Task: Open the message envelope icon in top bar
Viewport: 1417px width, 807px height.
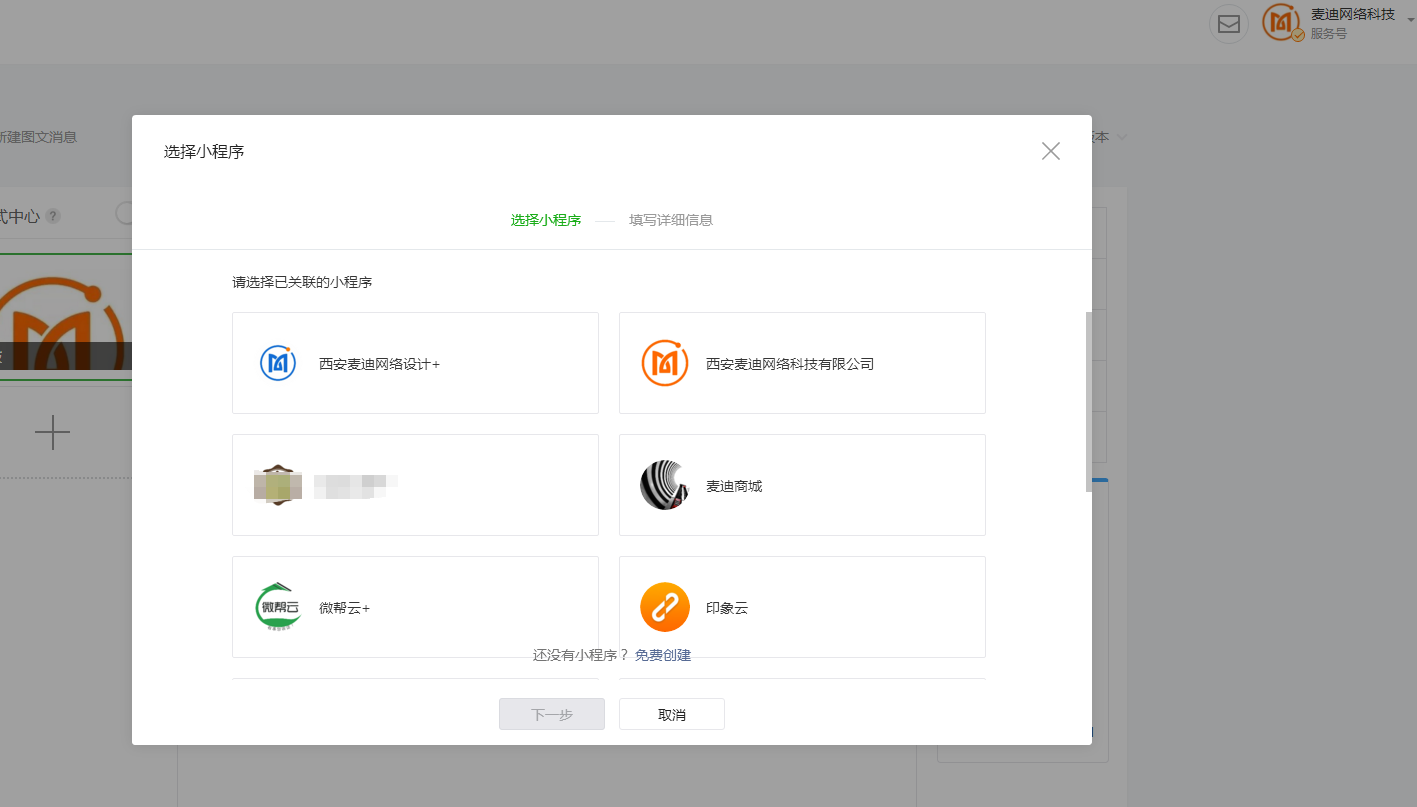Action: click(x=1229, y=24)
